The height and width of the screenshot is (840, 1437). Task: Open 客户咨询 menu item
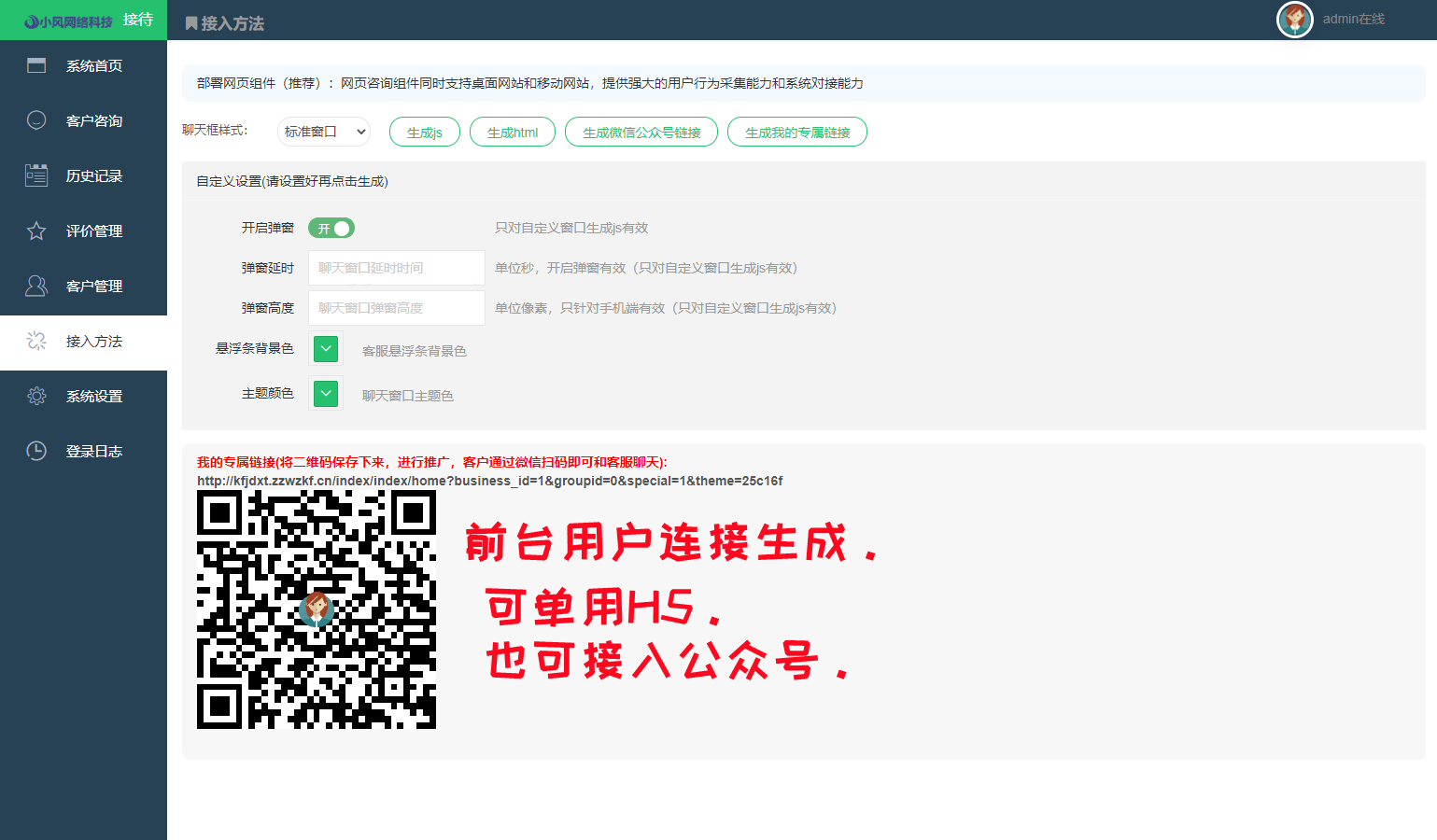[83, 121]
